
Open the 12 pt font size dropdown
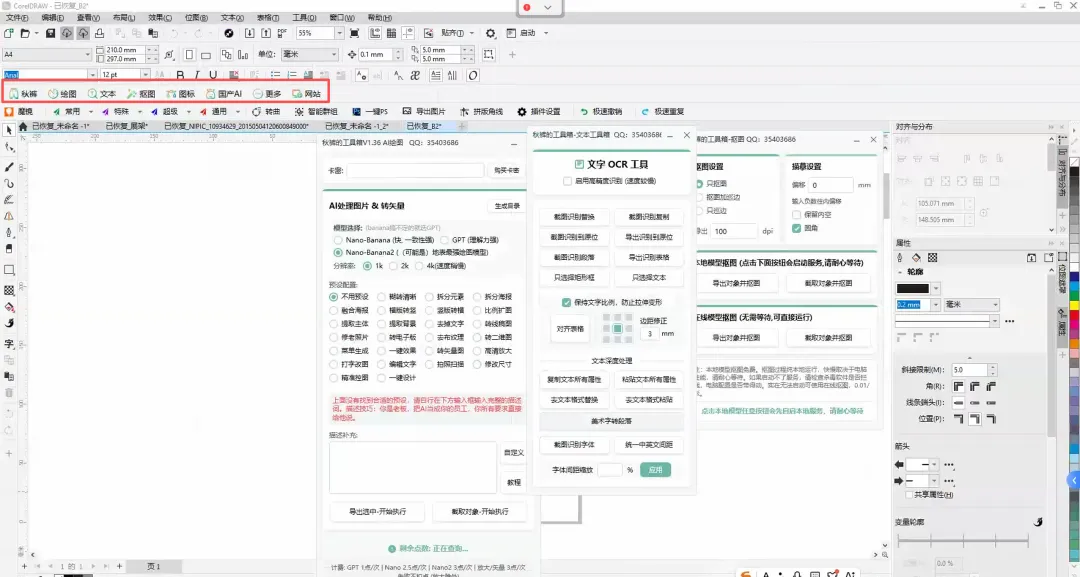point(145,75)
